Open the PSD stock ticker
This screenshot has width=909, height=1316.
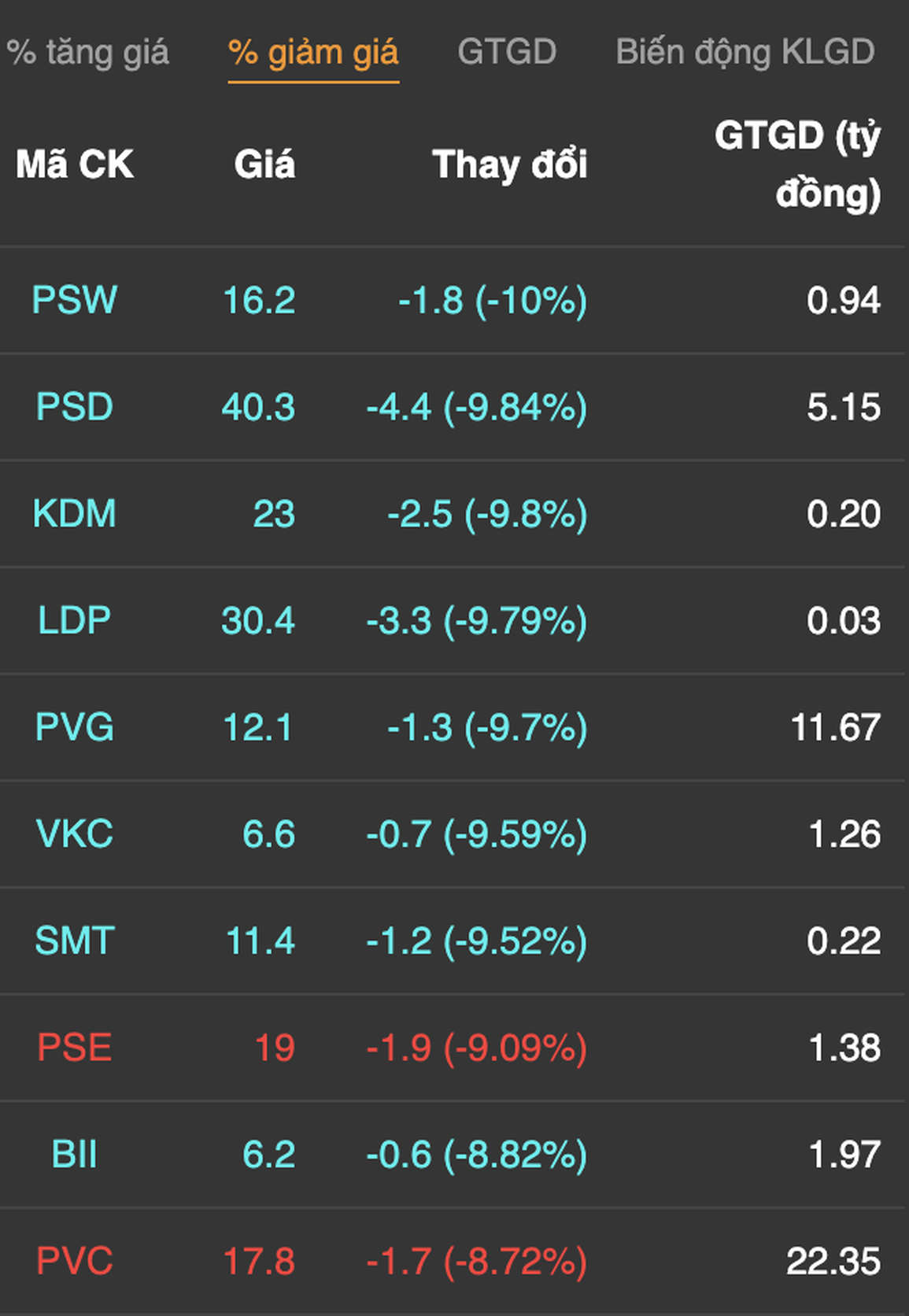coord(75,407)
